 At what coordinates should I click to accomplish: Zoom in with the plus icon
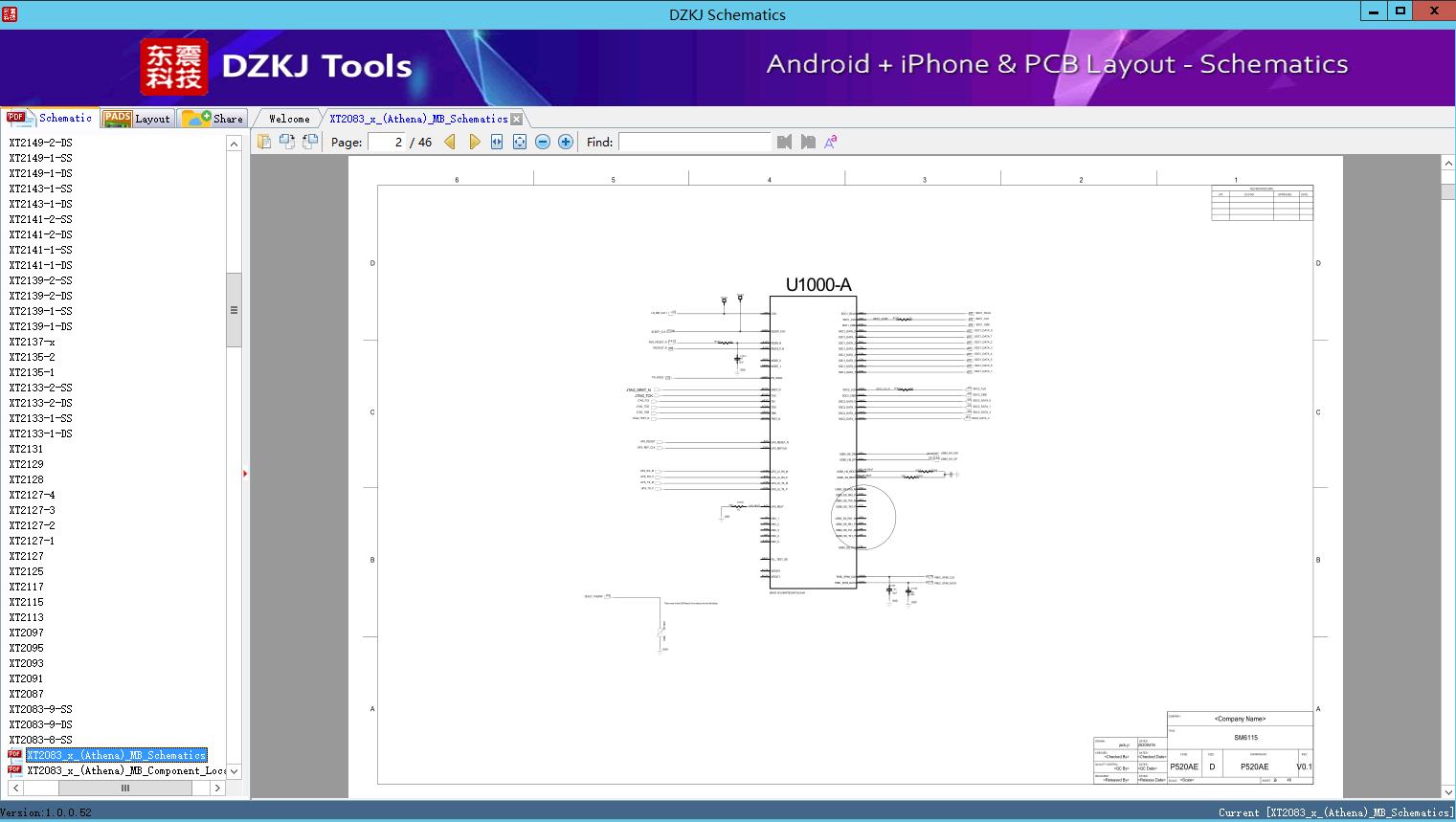click(566, 142)
